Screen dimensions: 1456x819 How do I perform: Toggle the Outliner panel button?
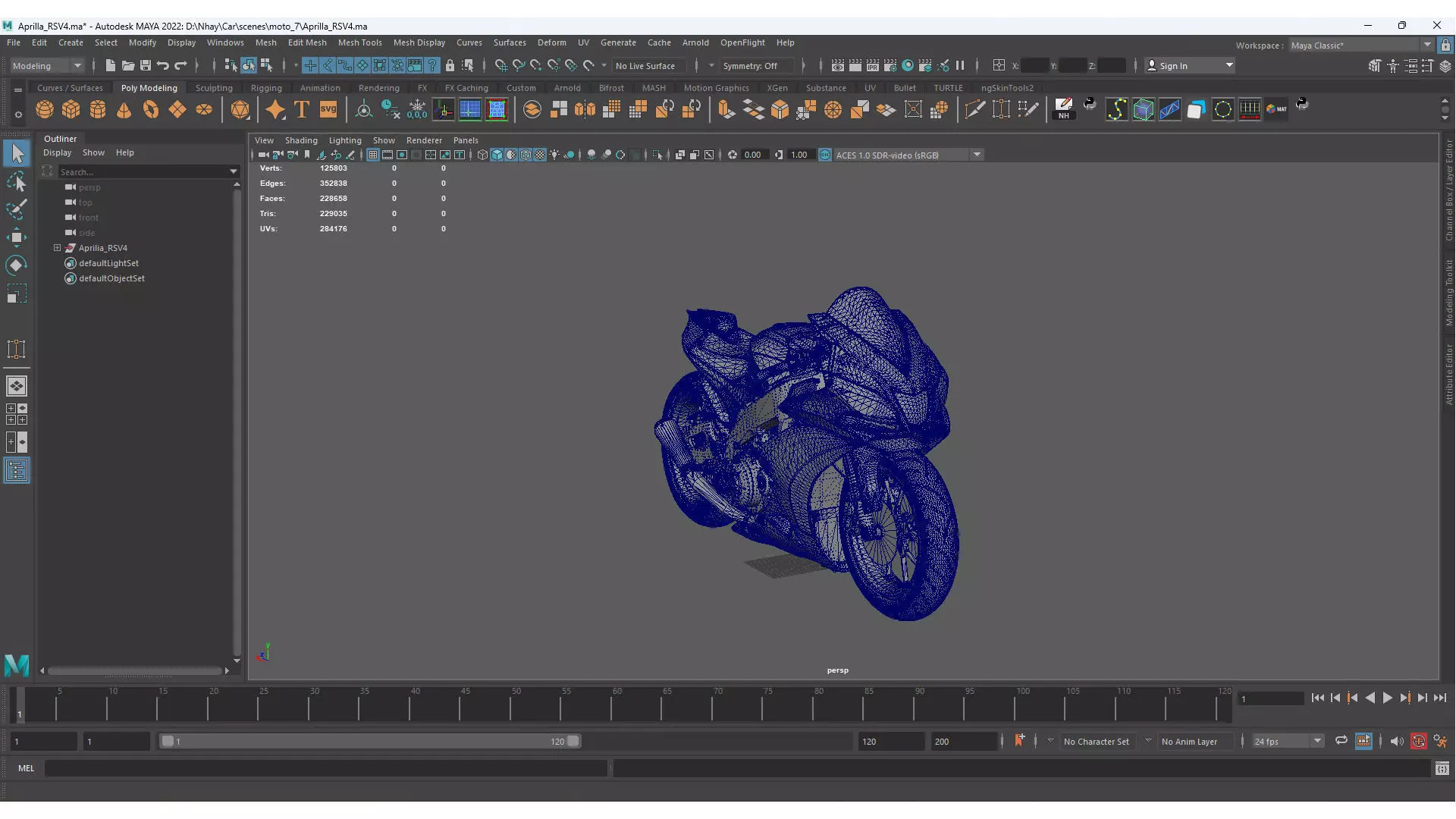tap(17, 471)
